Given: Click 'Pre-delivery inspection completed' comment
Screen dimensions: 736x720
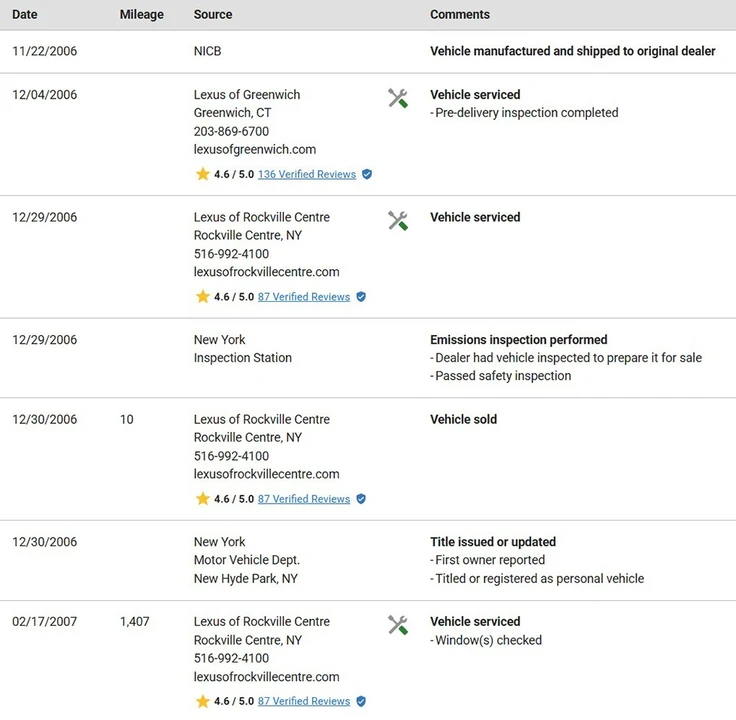Looking at the screenshot, I should click(x=524, y=113).
